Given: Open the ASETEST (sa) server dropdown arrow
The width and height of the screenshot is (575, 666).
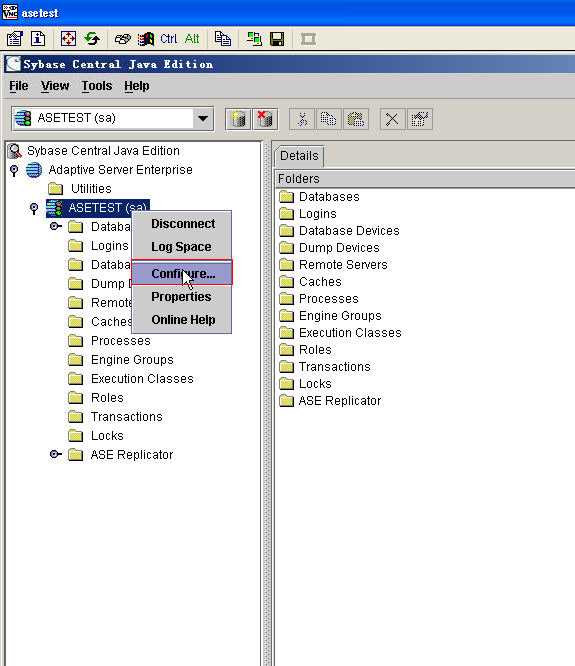Looking at the screenshot, I should tap(203, 119).
